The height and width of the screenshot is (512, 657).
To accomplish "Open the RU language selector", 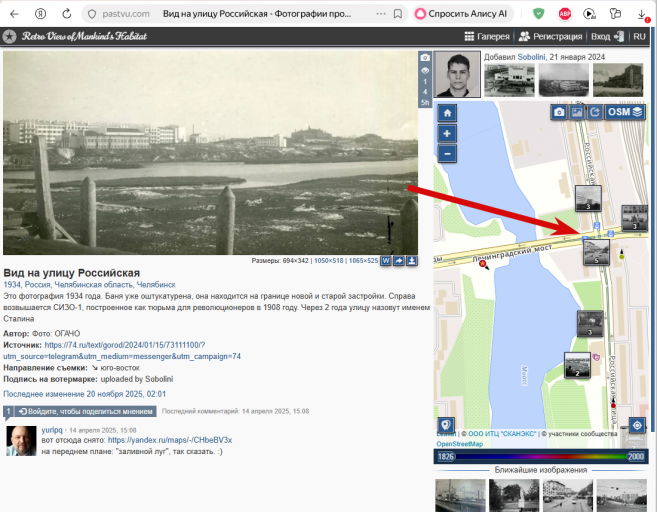I will pos(639,36).
